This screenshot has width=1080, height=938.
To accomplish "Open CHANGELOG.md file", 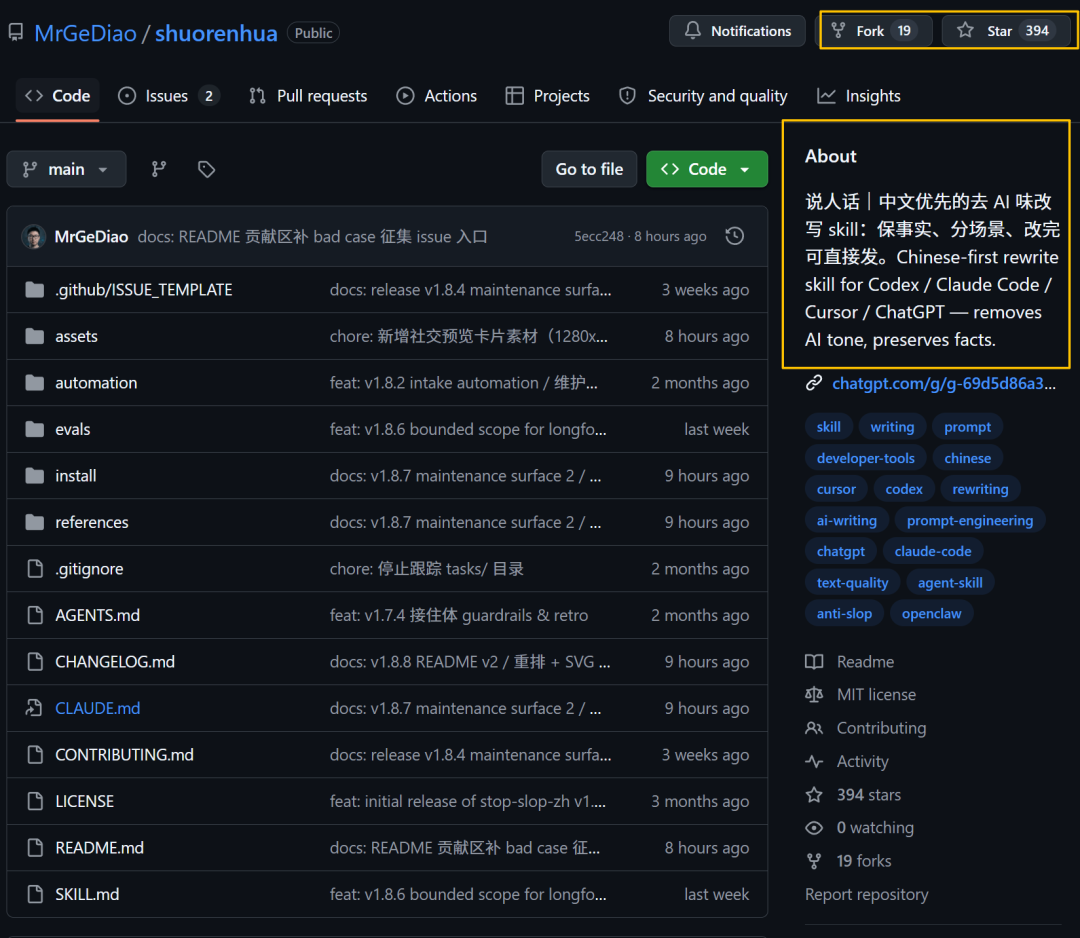I will pos(115,662).
